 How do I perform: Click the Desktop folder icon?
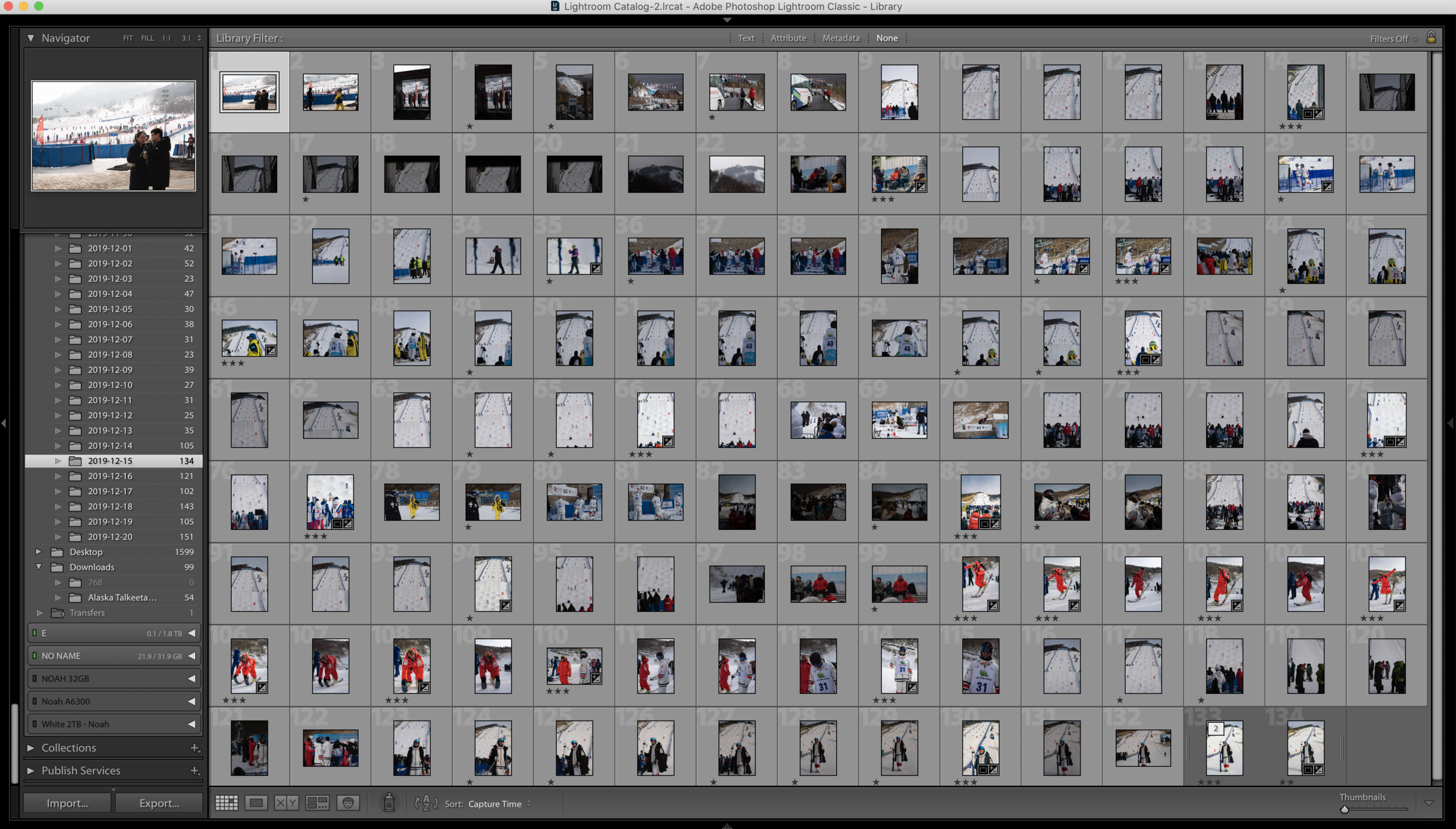[x=57, y=552]
